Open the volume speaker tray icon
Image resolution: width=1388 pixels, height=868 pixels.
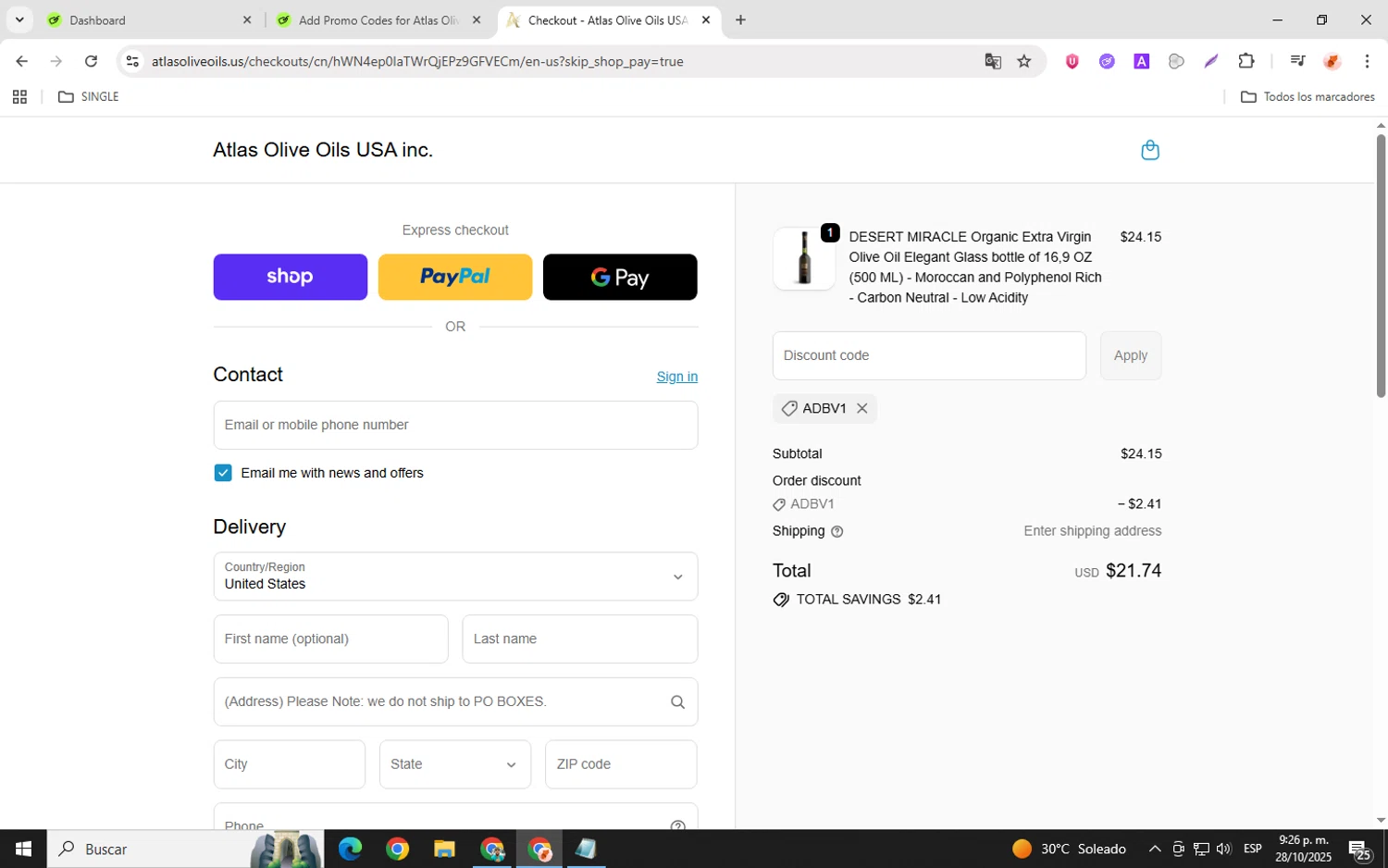(x=1223, y=849)
